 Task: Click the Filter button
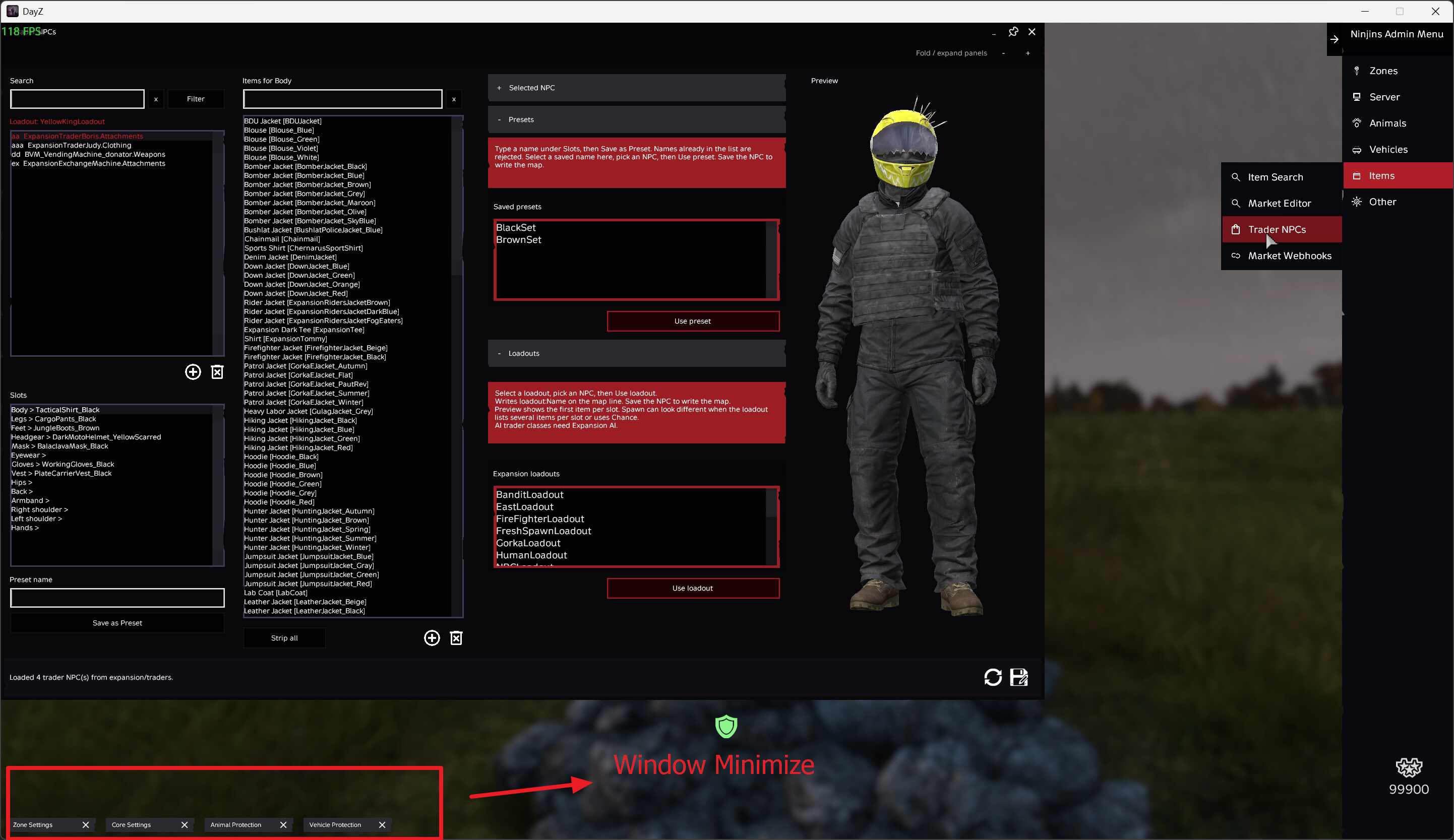point(196,99)
